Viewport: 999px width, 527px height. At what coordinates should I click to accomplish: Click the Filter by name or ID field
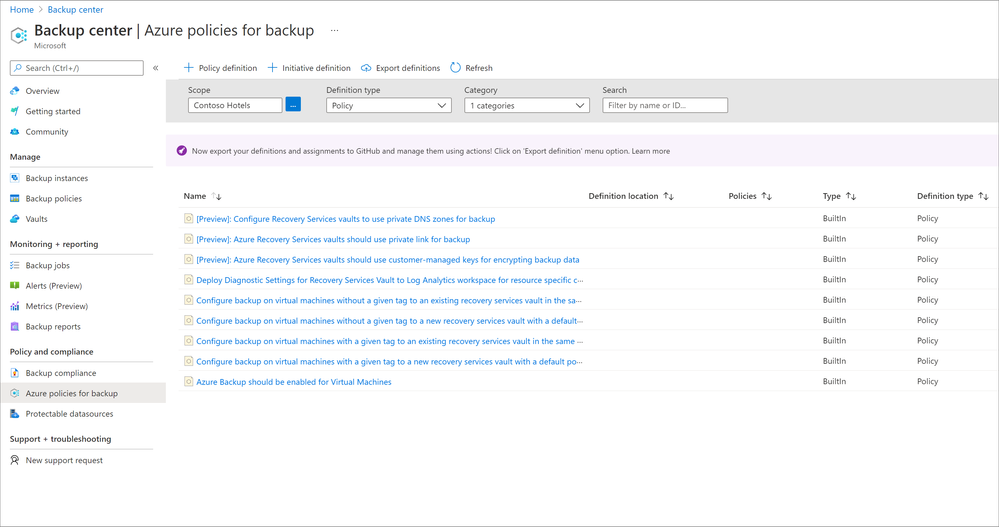click(x=665, y=105)
